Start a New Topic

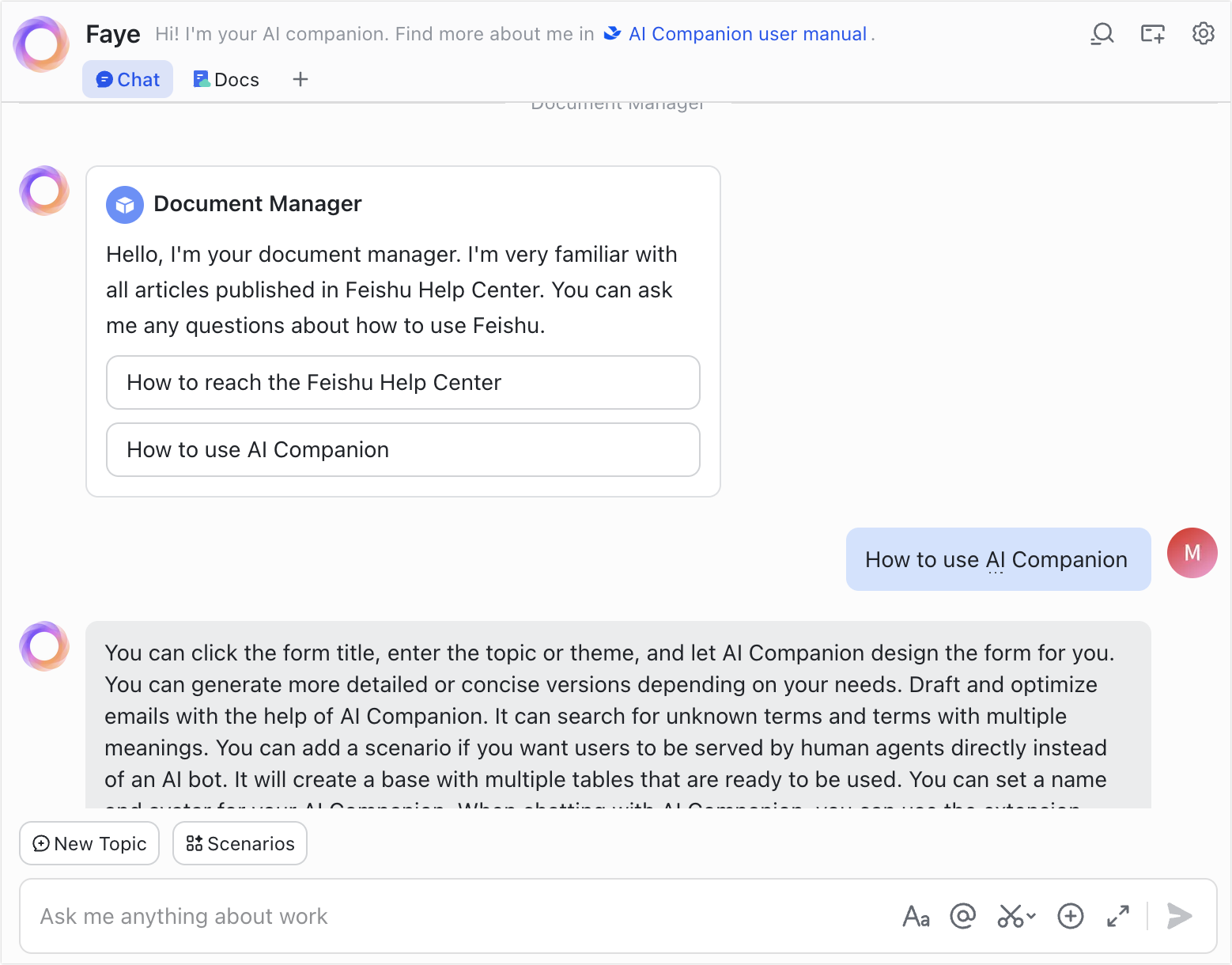tap(89, 843)
